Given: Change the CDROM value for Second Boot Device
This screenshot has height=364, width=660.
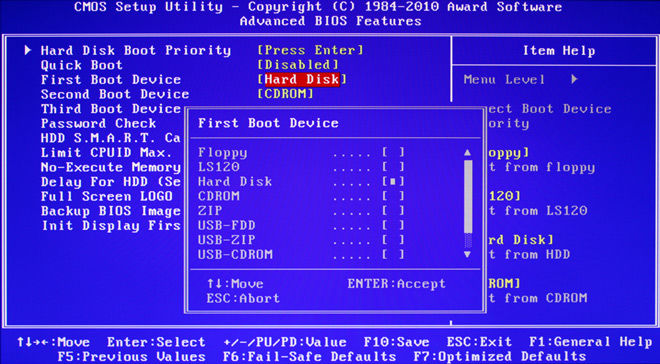Looking at the screenshot, I should point(285,94).
